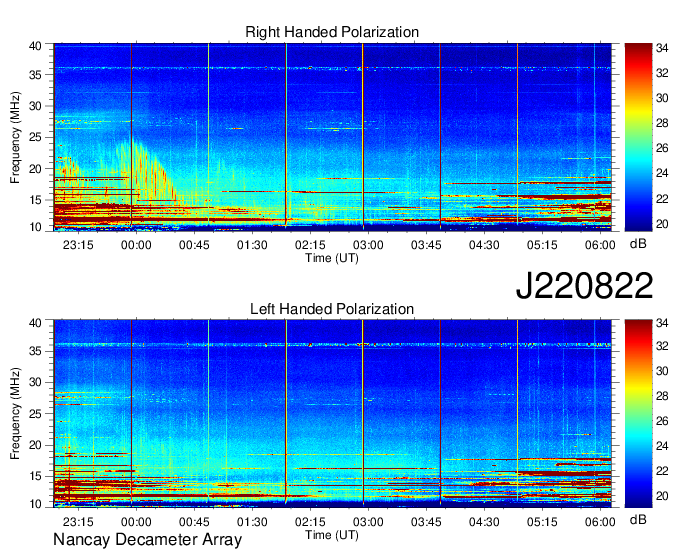Click the 00:00 tick on left-handed time axis
680x552 pixels.
[136, 522]
